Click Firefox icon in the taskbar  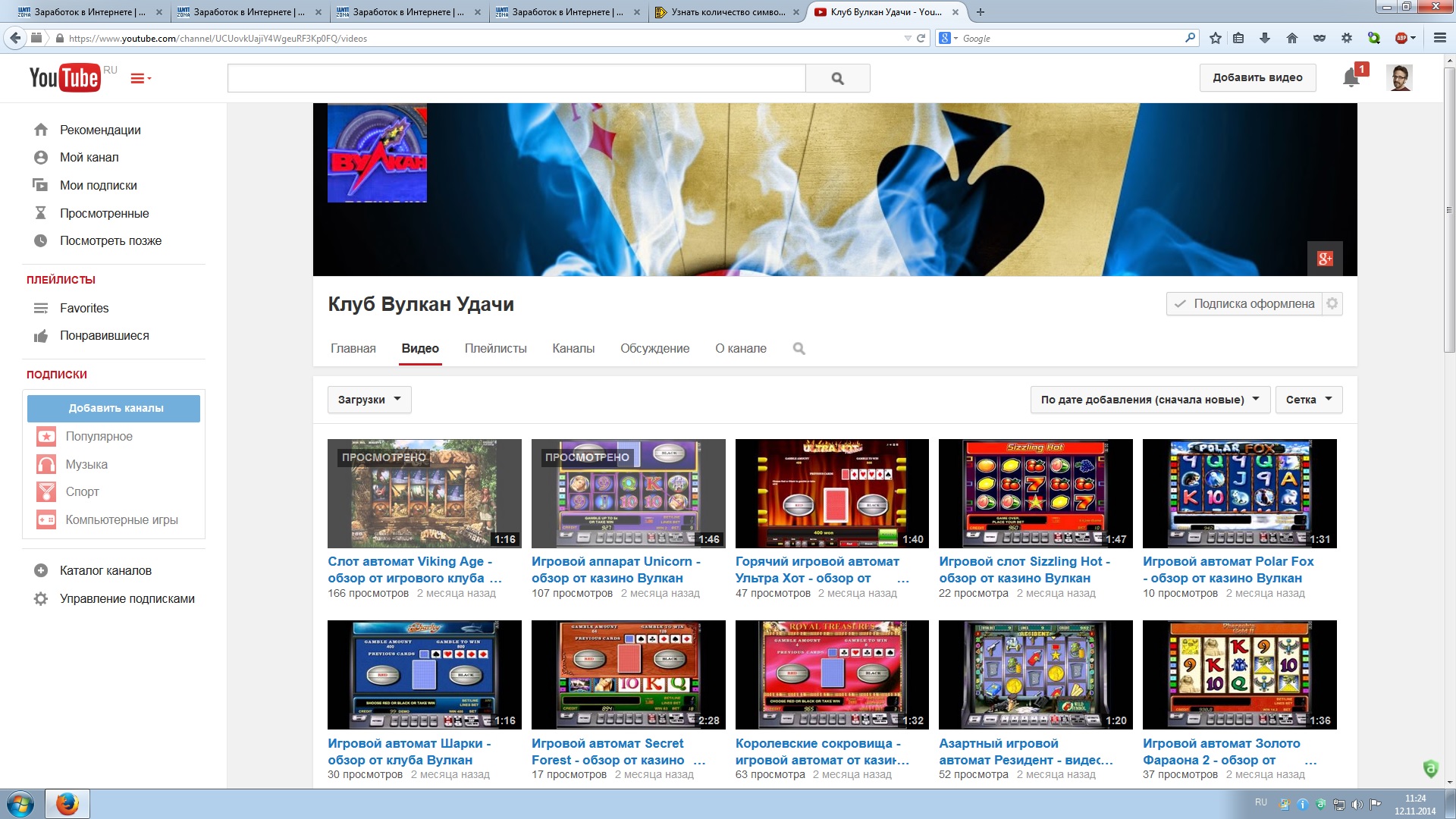point(67,804)
